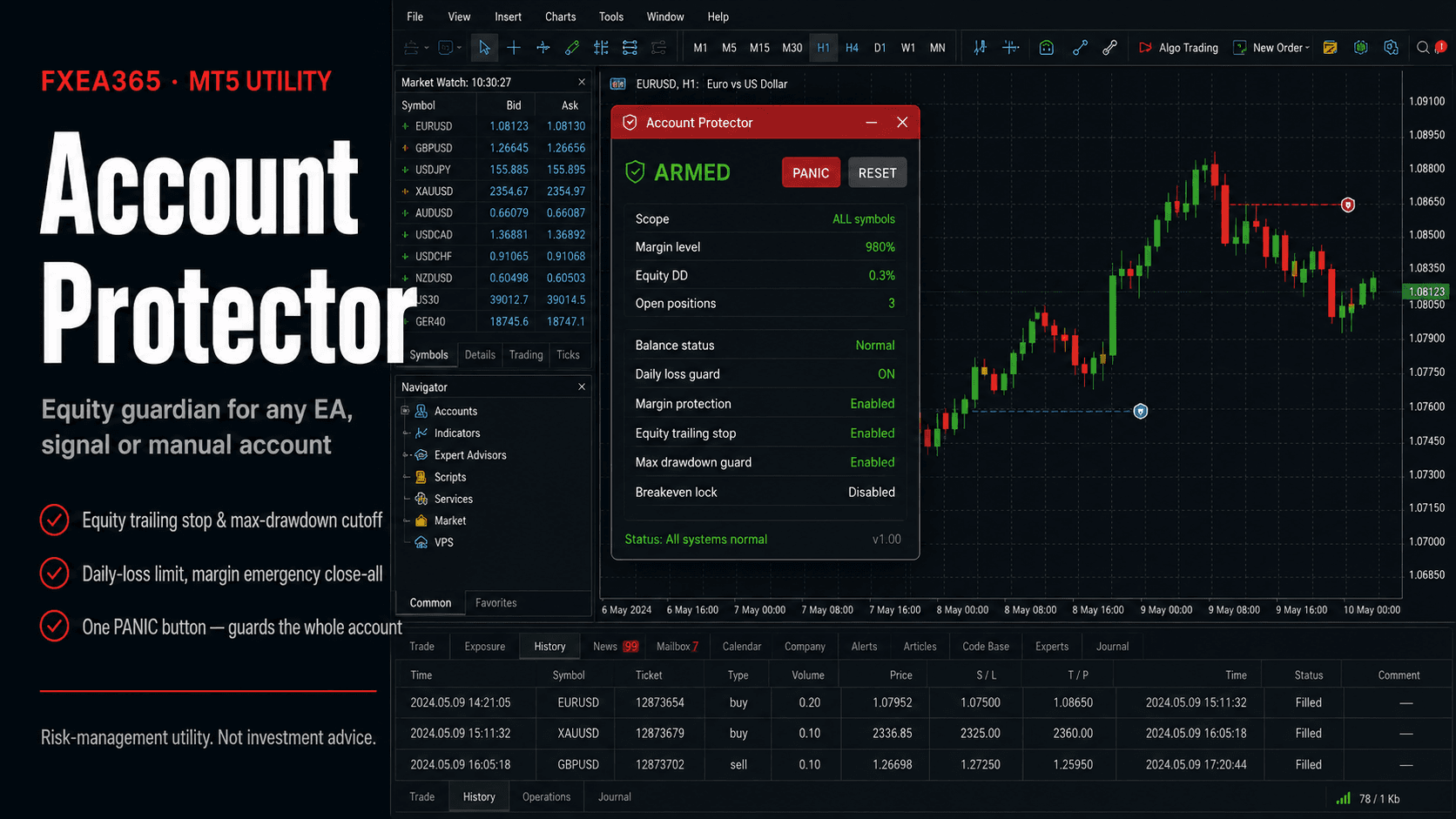This screenshot has height=819, width=1456.
Task: Open the red notification badge icon
Action: (x=1441, y=46)
